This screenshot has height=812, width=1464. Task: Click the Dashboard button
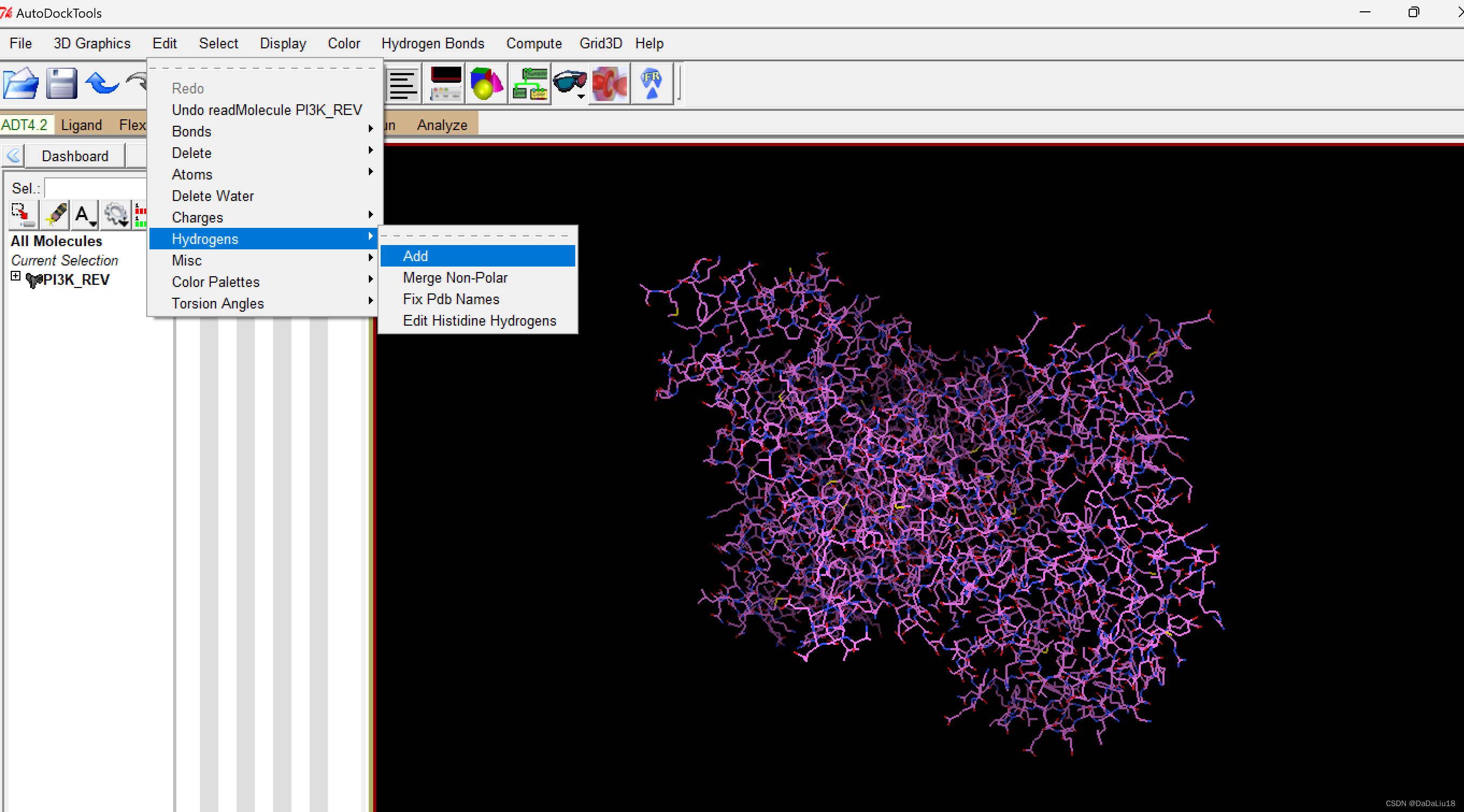pos(74,156)
